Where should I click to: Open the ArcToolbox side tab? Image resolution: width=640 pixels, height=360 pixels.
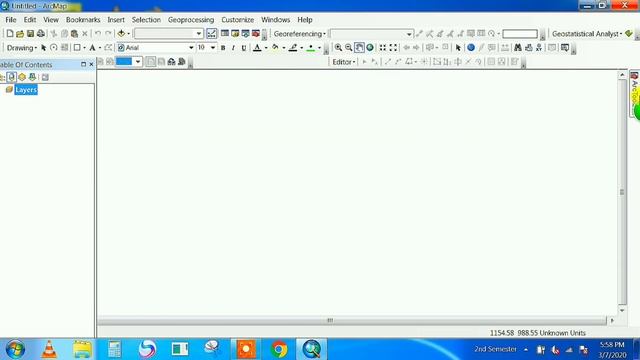coord(634,94)
